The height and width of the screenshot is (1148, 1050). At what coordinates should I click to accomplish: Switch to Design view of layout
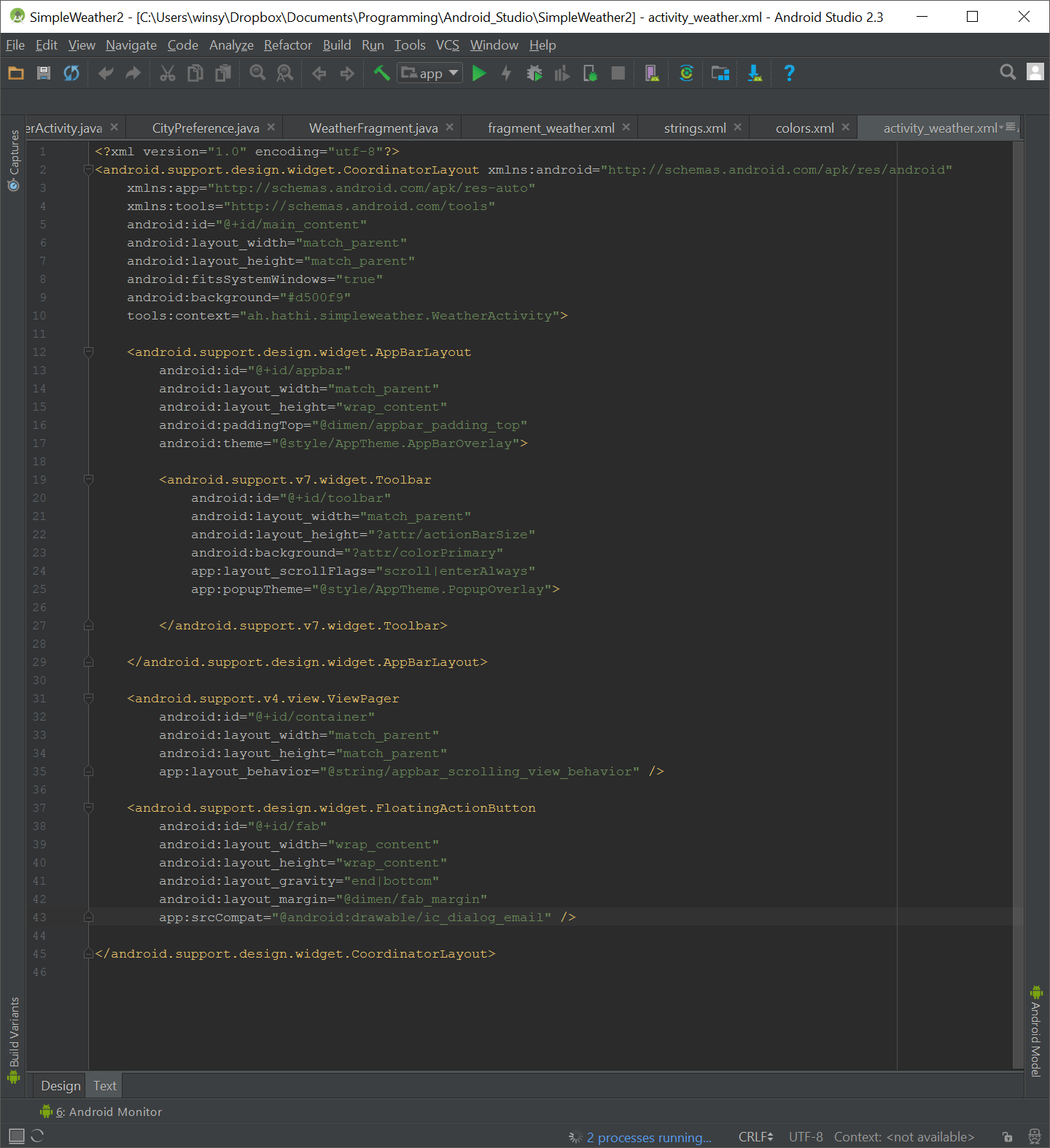pyautogui.click(x=61, y=1086)
